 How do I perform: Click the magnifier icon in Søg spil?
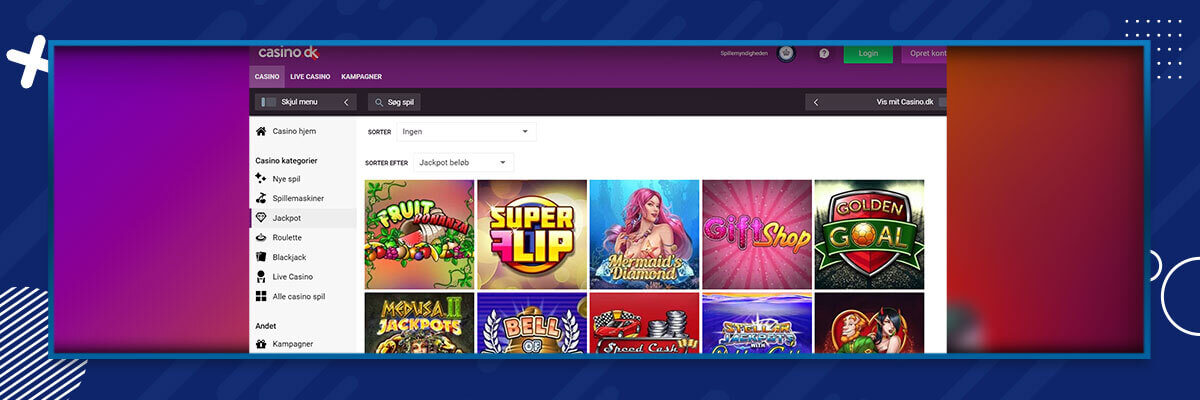[379, 102]
